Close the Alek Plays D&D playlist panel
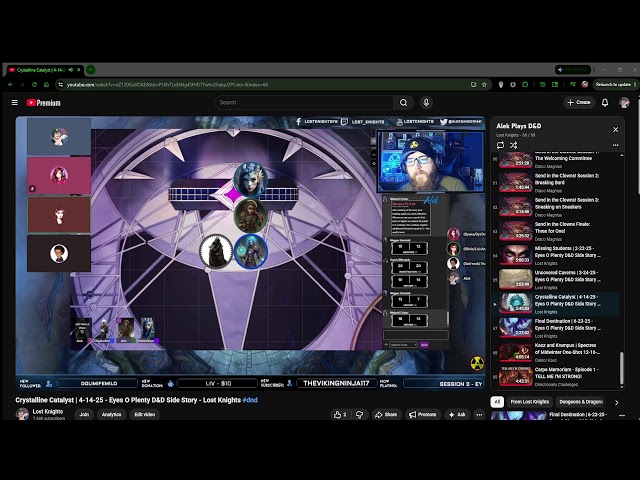 pyautogui.click(x=616, y=129)
